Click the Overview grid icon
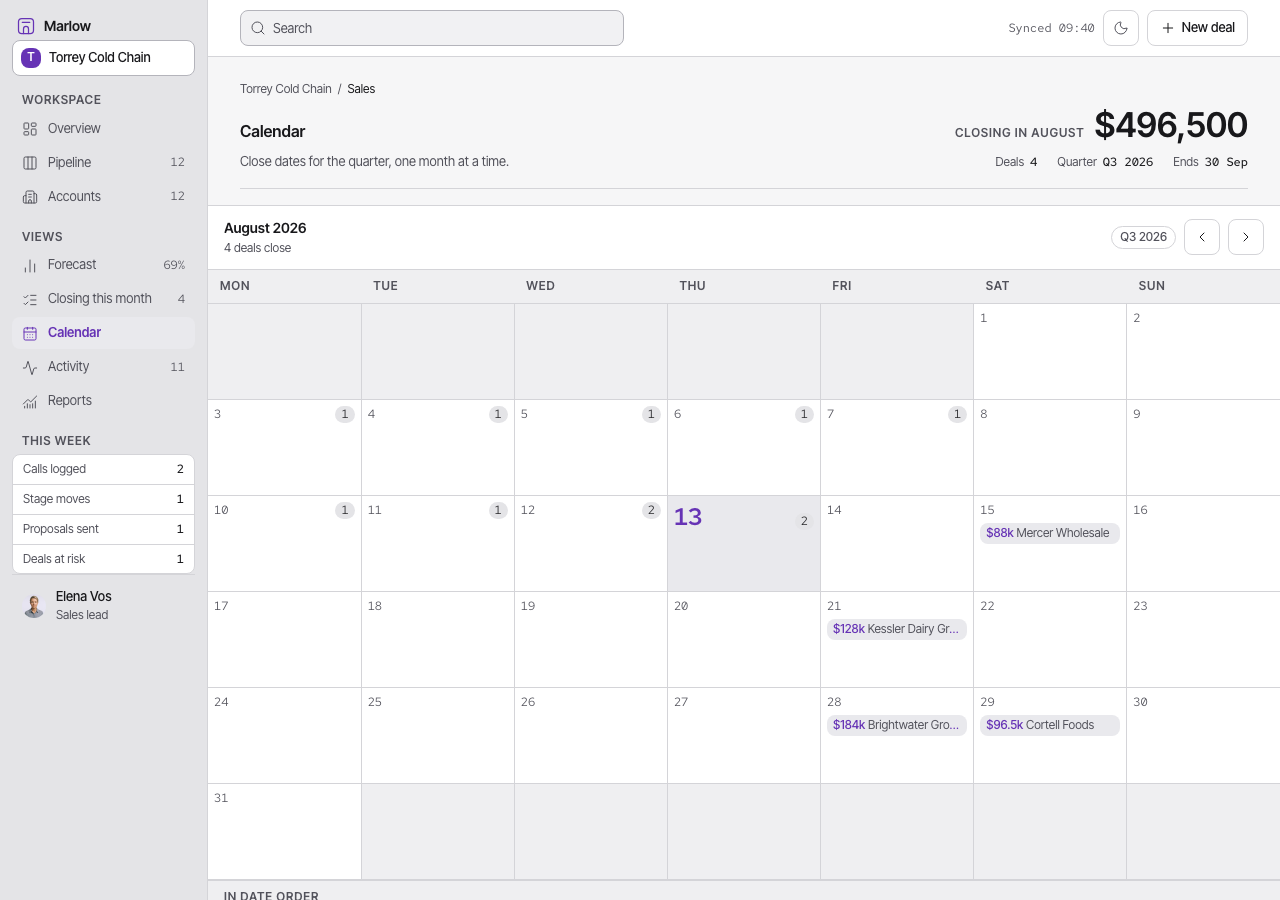Viewport: 1280px width, 900px height. tap(30, 129)
